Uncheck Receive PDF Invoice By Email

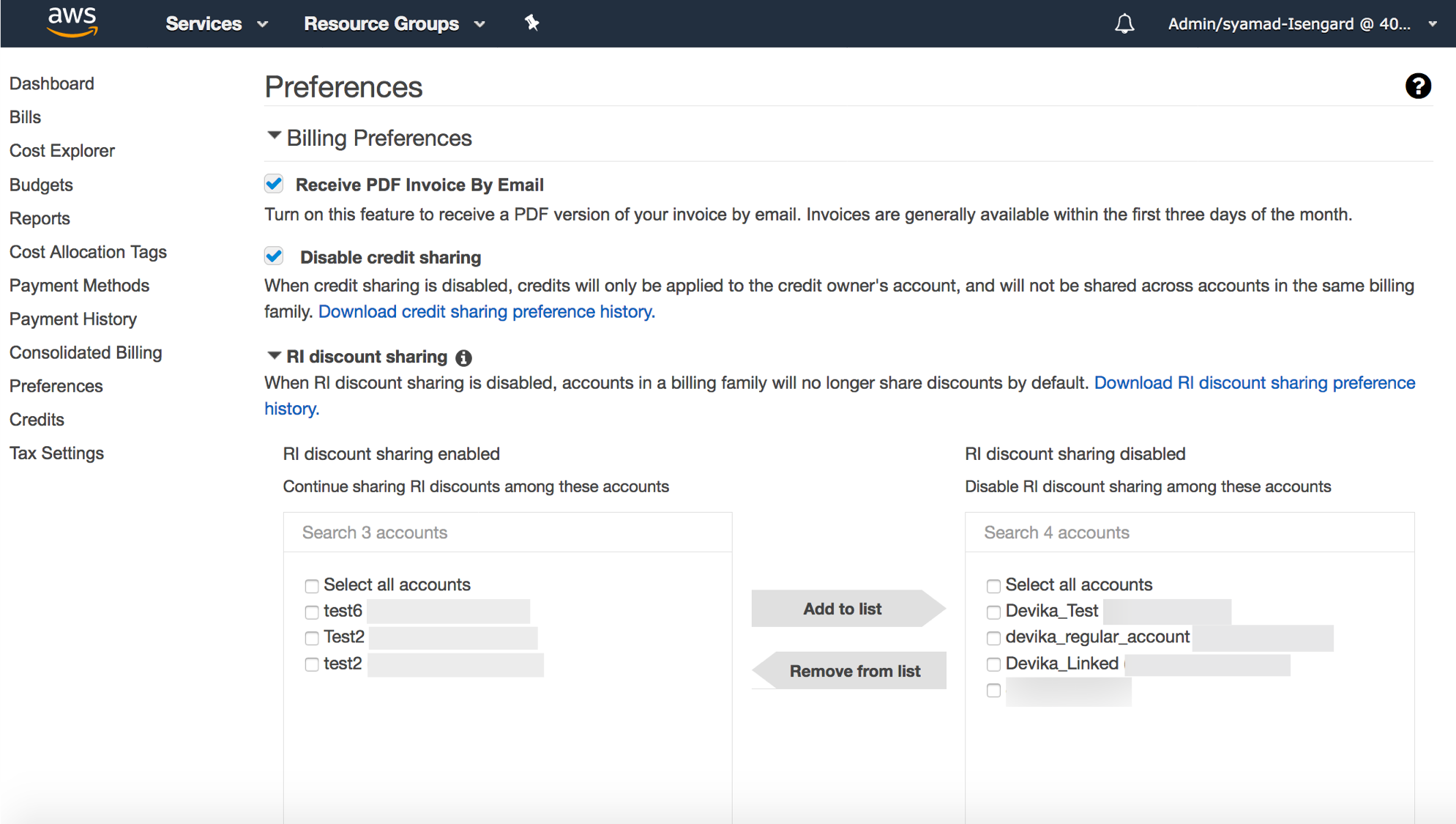click(x=275, y=184)
